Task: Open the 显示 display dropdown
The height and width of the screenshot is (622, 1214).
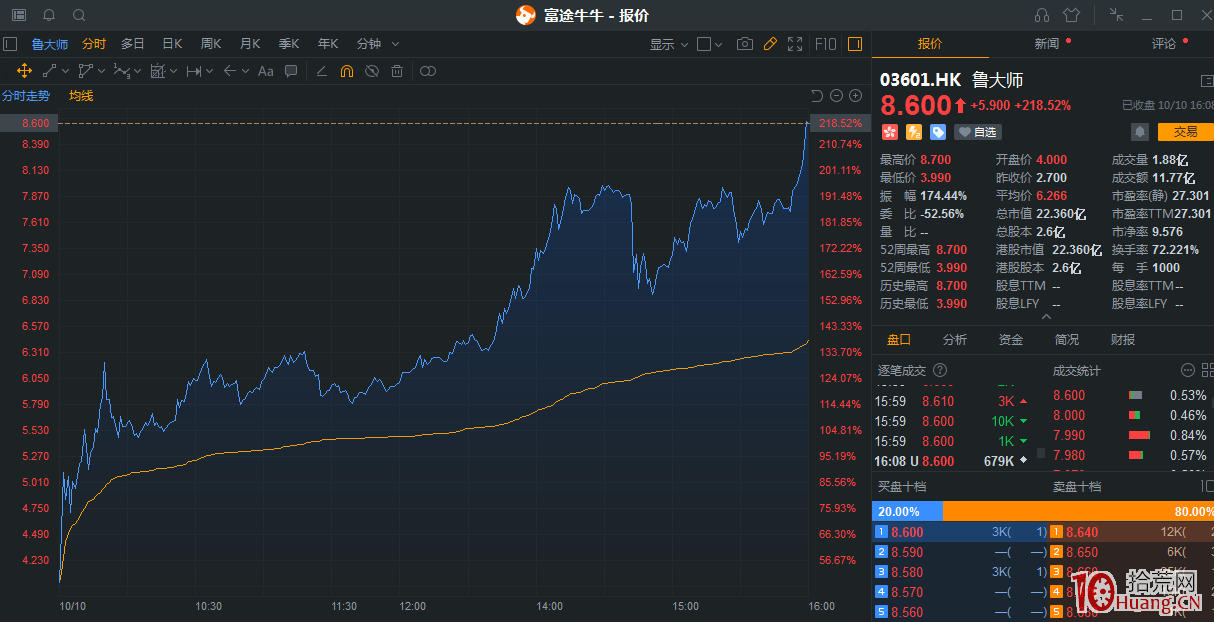Action: point(668,44)
